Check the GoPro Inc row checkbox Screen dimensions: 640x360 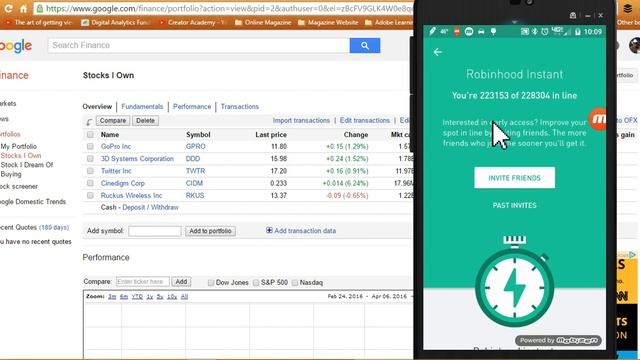[x=90, y=146]
